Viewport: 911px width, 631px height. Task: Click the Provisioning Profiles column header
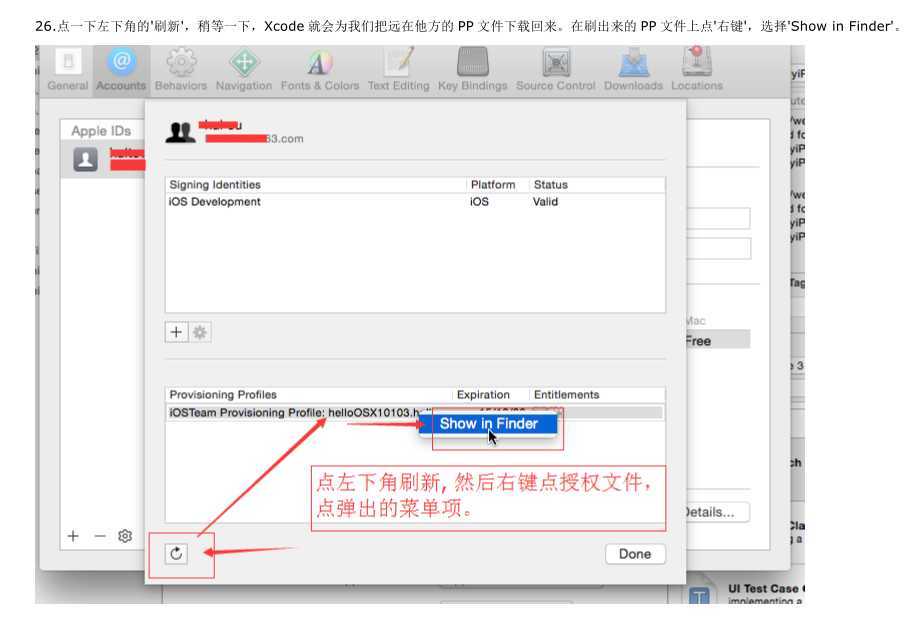pyautogui.click(x=223, y=395)
